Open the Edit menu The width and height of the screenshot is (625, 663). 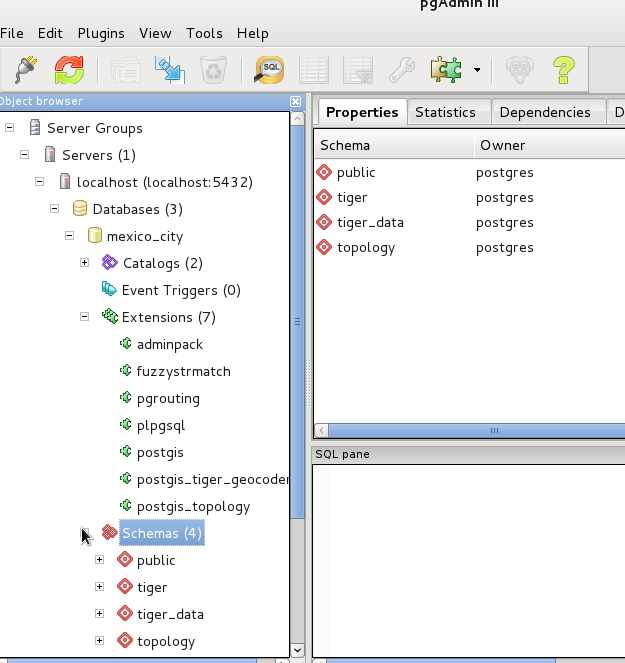click(x=50, y=33)
